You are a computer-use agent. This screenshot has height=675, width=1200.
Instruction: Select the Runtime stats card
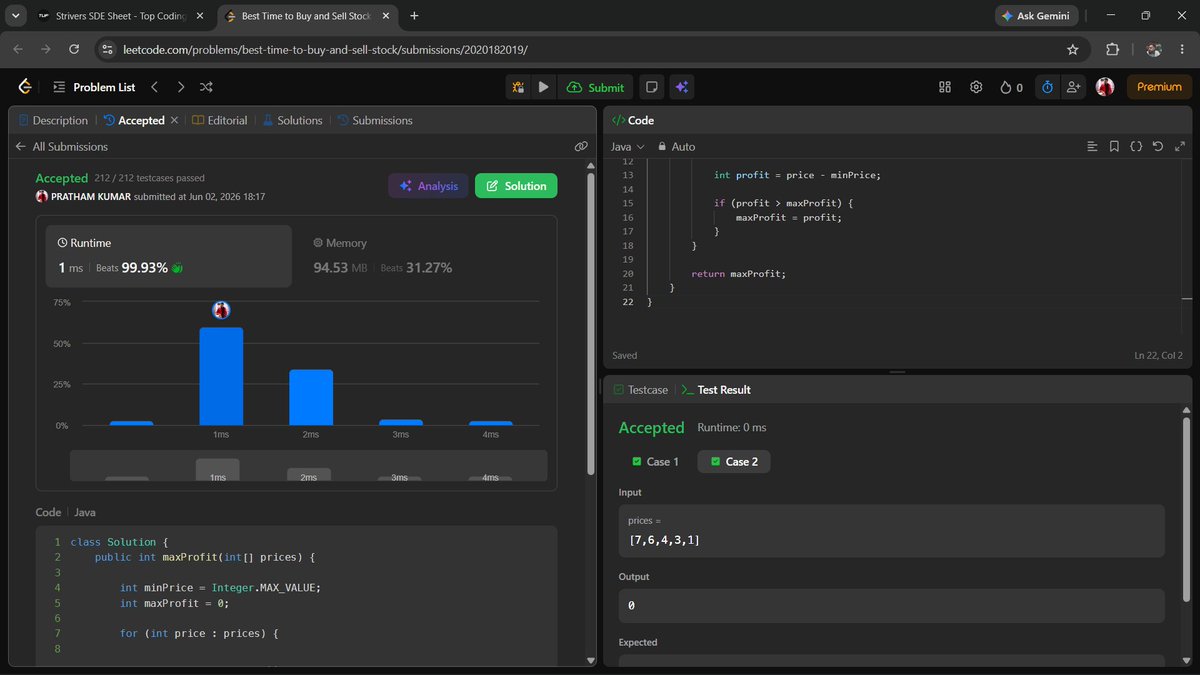[x=168, y=256]
